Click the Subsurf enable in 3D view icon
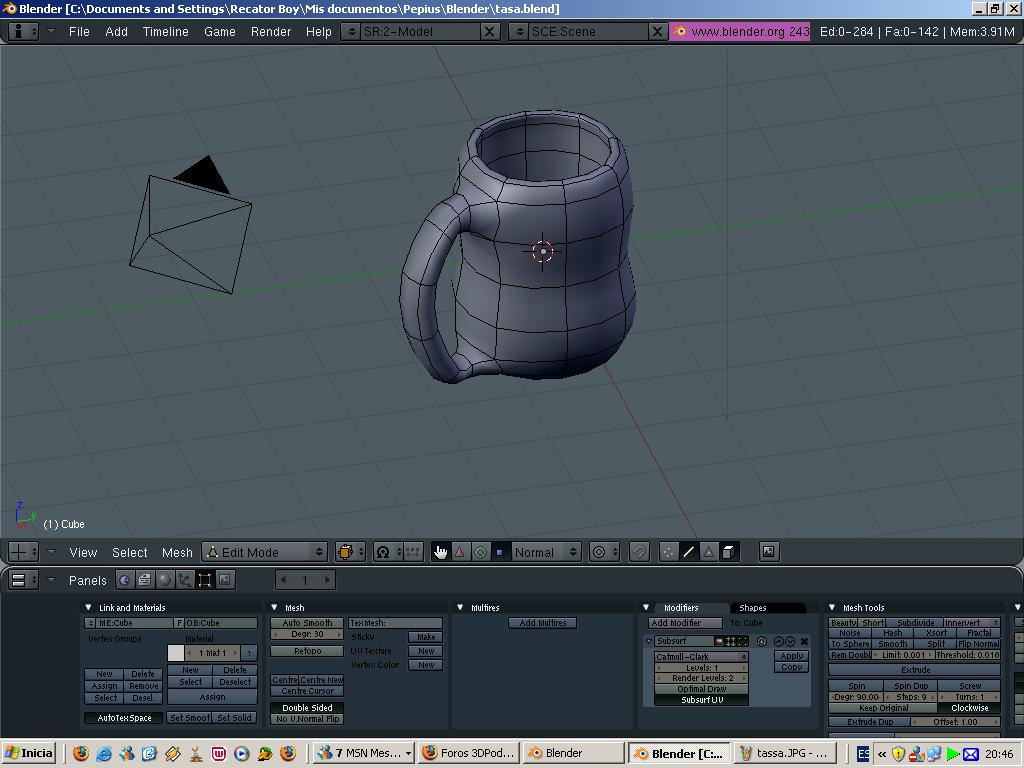The image size is (1024, 768). point(730,641)
